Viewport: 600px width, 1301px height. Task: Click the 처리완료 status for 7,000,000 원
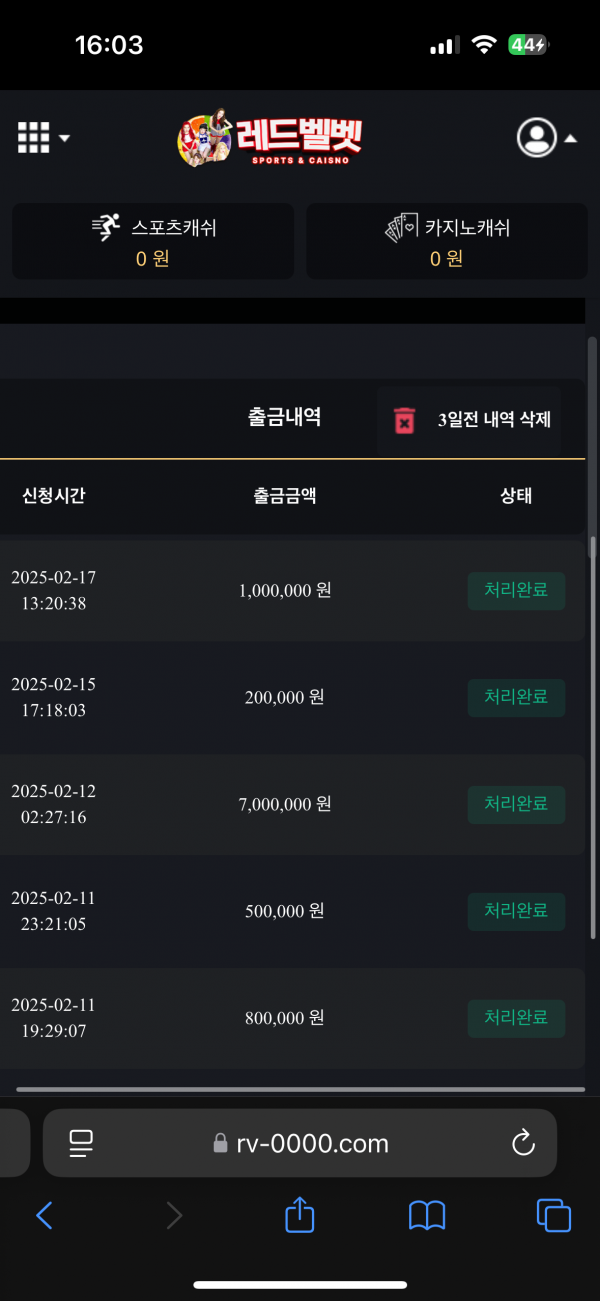point(516,805)
